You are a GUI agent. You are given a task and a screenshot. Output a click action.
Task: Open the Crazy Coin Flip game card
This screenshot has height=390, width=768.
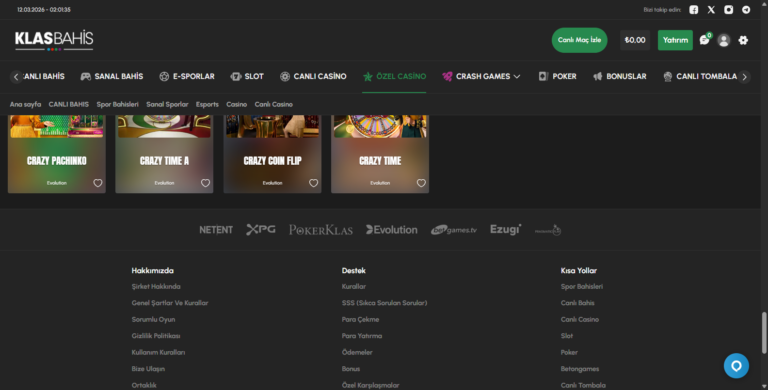point(272,154)
